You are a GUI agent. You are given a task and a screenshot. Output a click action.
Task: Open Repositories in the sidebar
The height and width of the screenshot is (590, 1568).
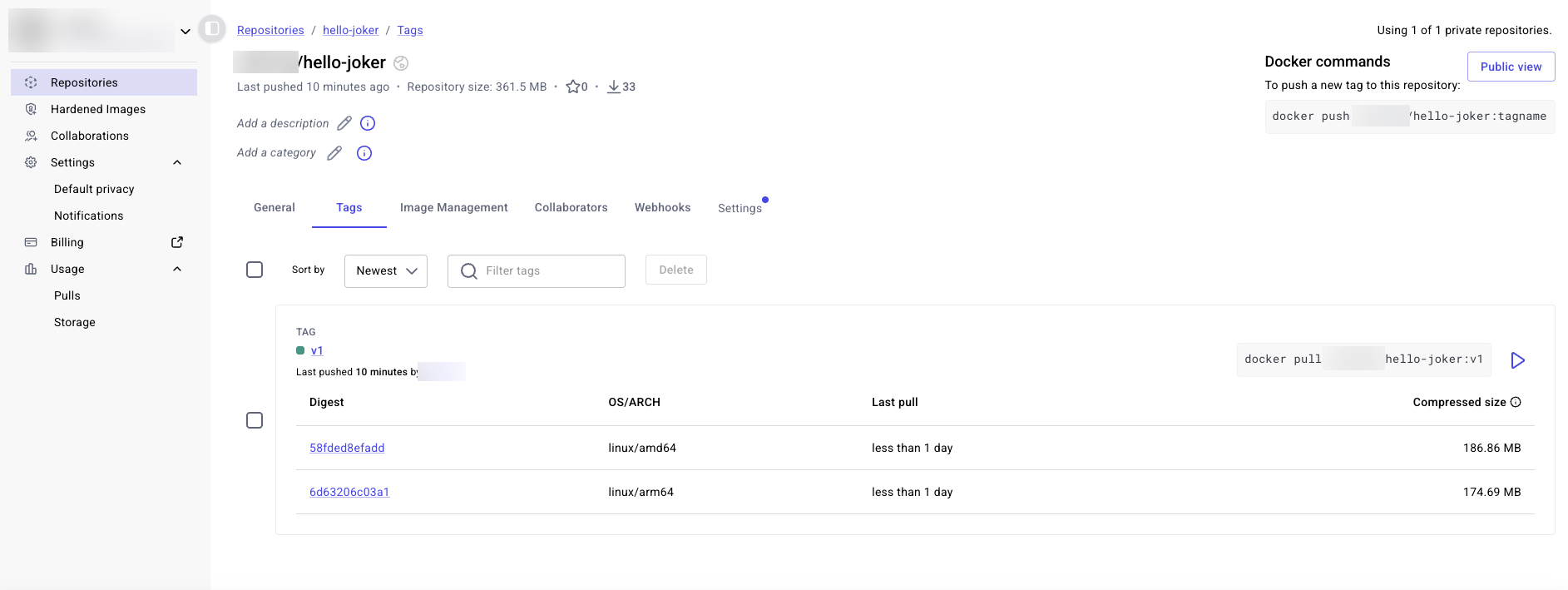point(104,82)
